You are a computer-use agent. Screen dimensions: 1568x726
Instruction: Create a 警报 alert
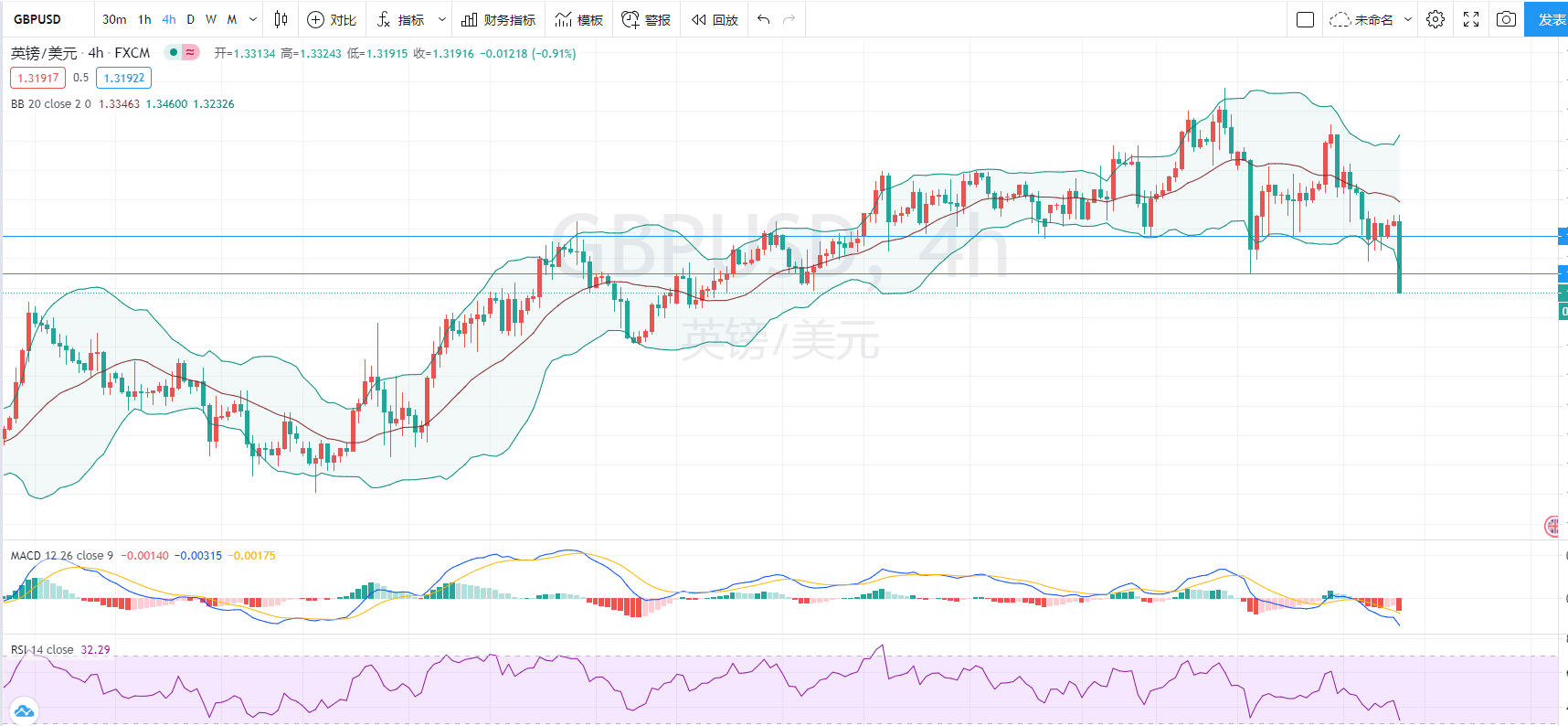click(x=646, y=19)
